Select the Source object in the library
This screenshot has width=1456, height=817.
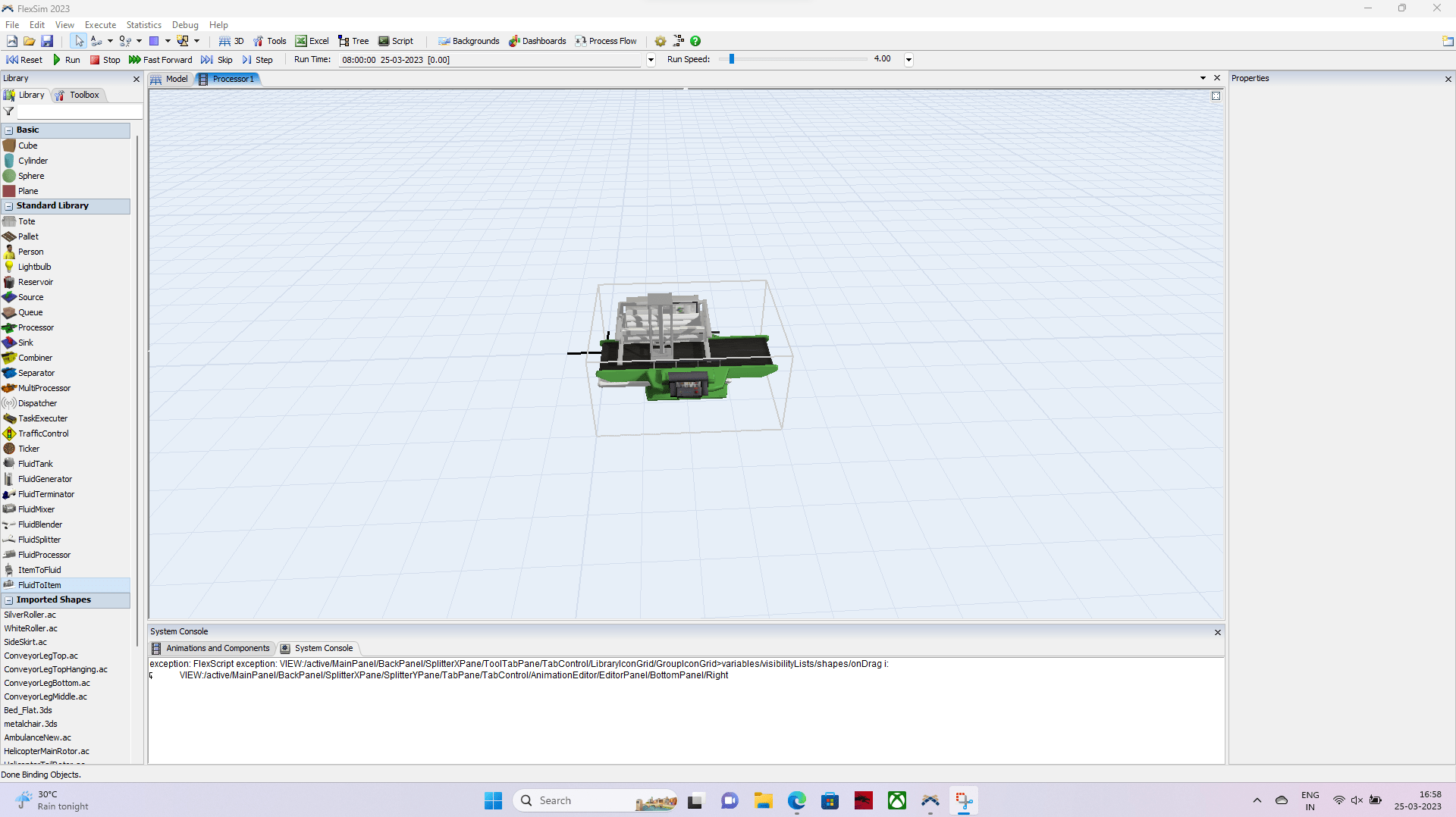[30, 297]
